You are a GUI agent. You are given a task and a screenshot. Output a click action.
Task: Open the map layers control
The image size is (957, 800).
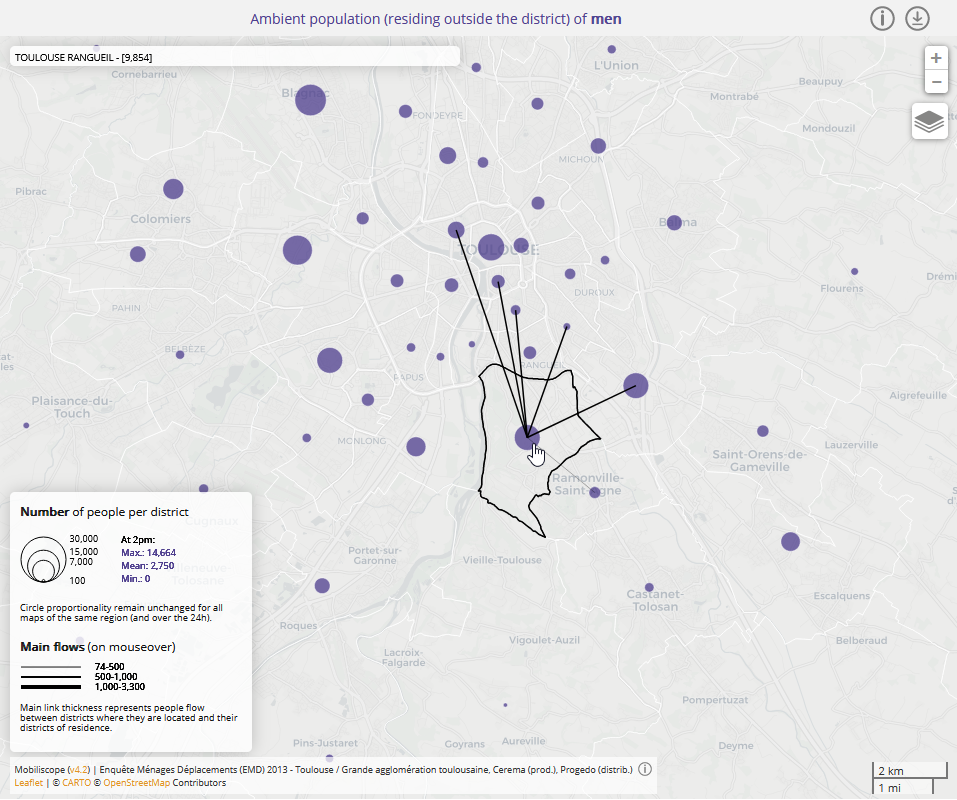(930, 121)
